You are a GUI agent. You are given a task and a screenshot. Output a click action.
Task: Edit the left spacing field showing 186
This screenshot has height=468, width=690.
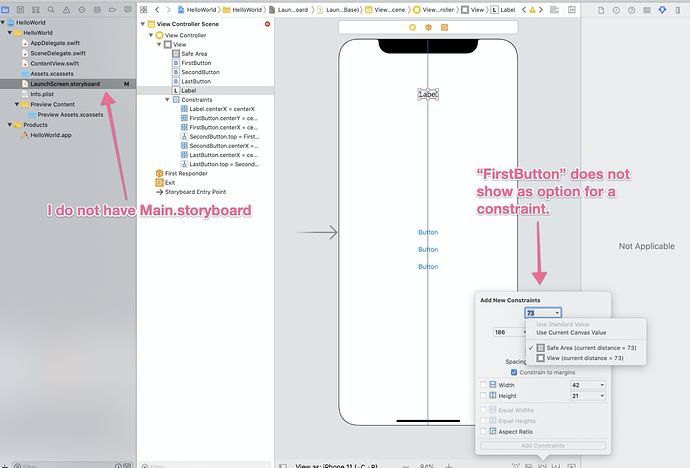pos(508,332)
